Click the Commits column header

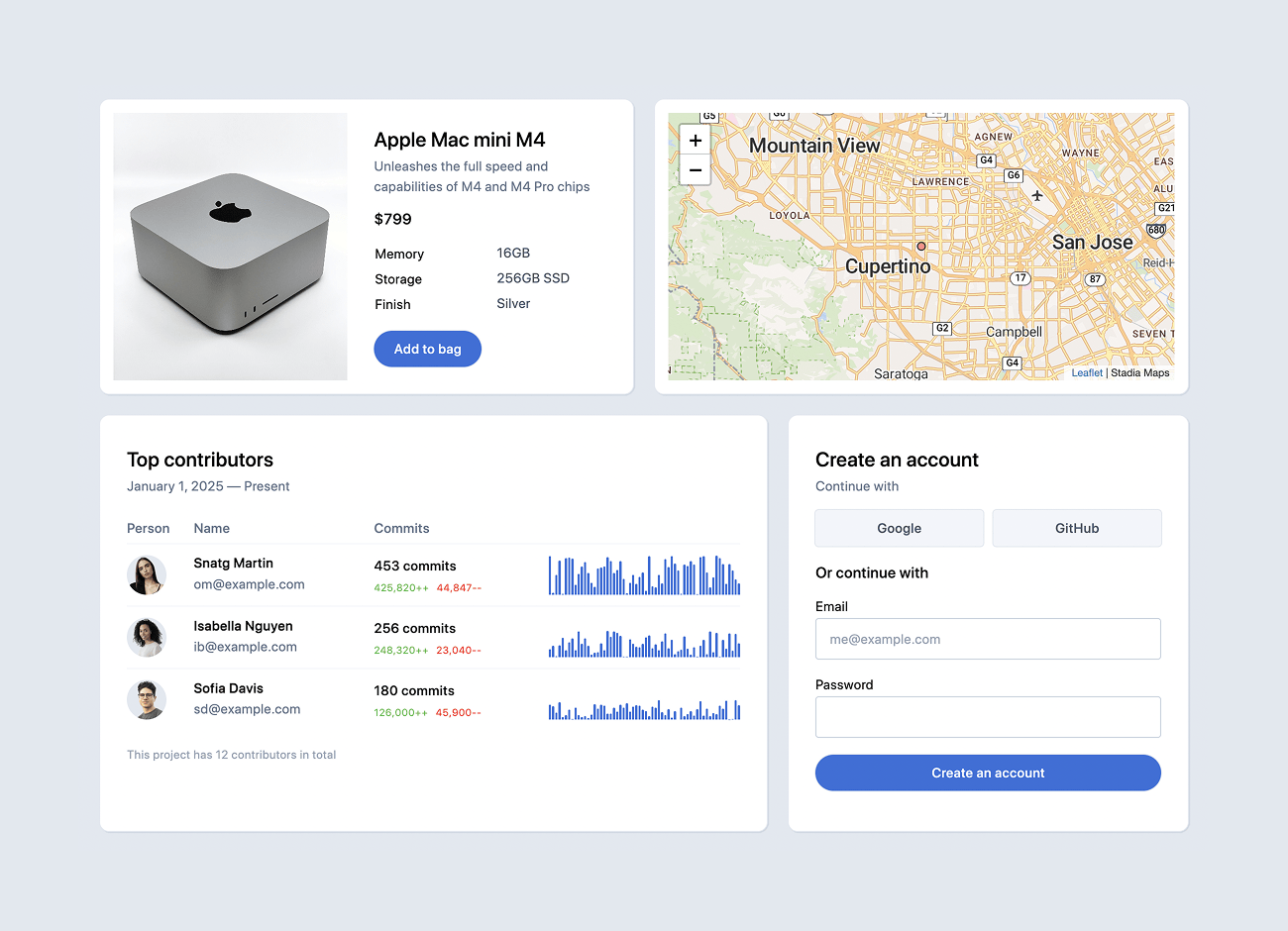pyautogui.click(x=401, y=528)
